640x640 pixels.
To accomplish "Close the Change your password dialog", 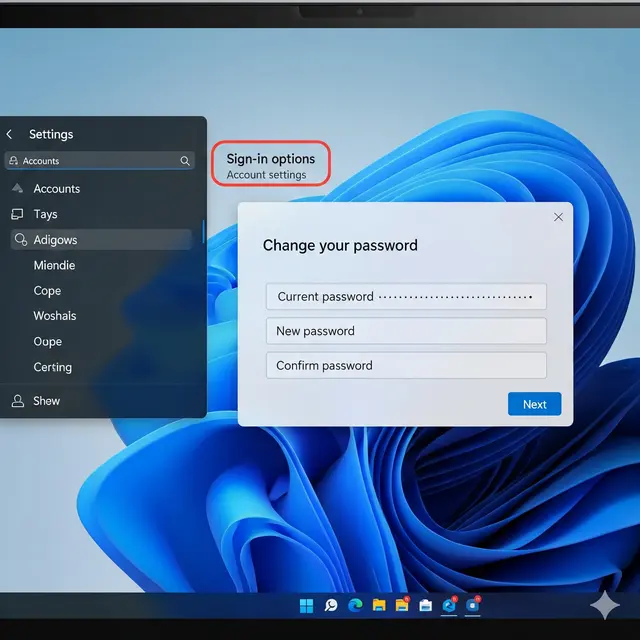I will click(x=558, y=217).
